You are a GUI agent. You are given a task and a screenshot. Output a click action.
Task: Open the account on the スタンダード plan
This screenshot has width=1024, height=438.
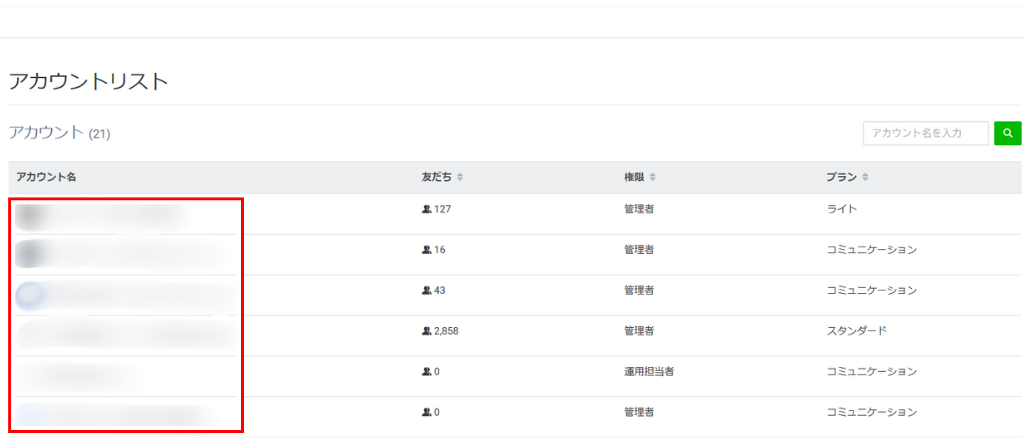pyautogui.click(x=125, y=333)
